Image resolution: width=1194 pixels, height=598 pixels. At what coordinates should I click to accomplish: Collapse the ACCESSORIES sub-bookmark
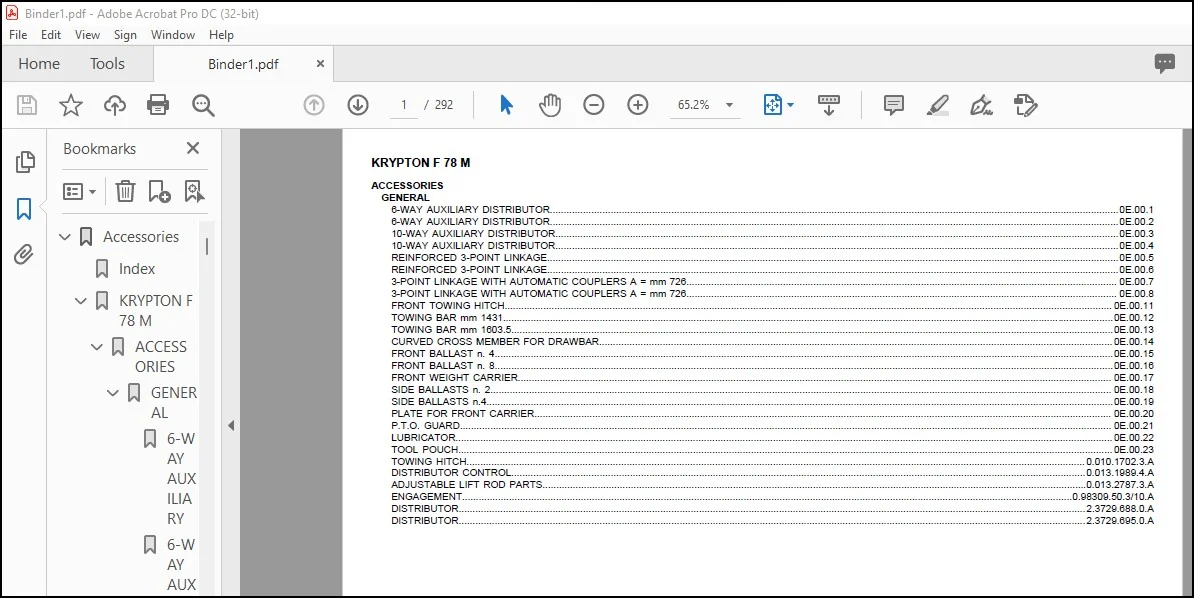[x=97, y=347]
